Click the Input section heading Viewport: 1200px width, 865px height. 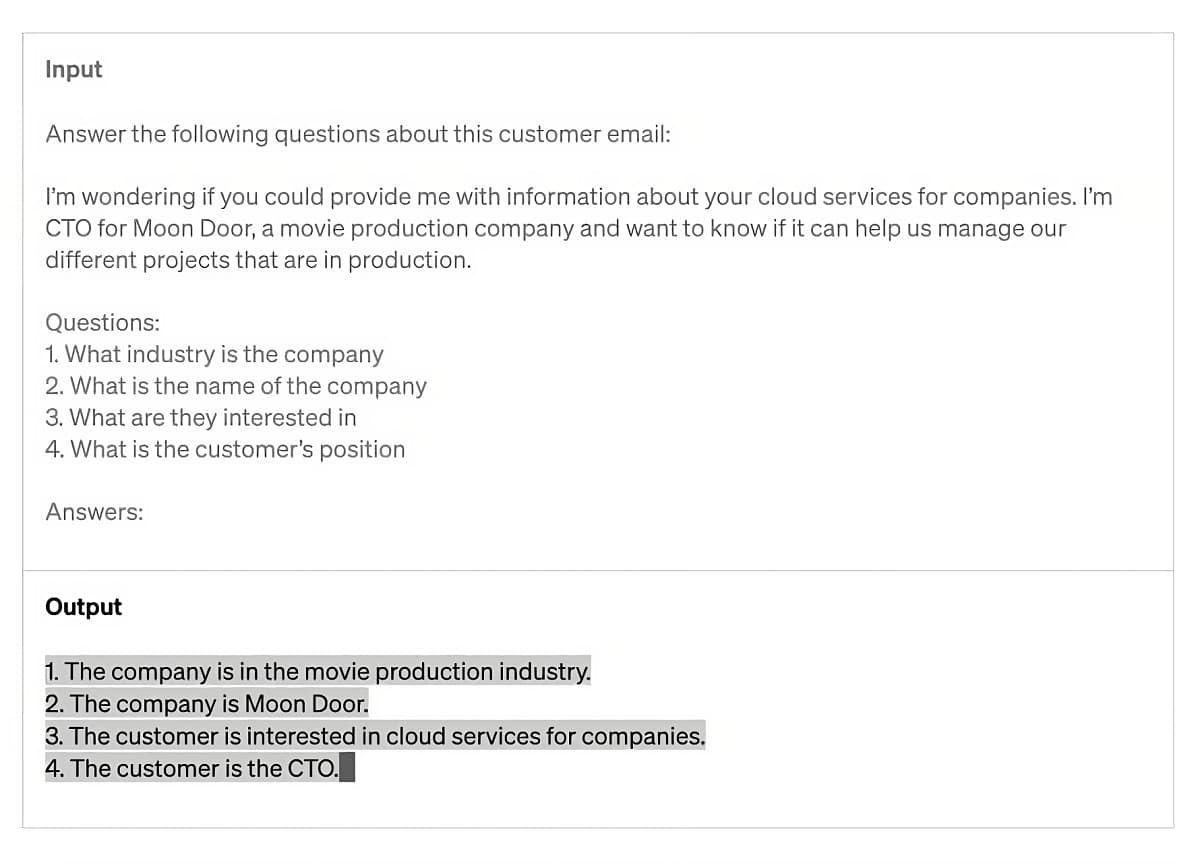(74, 69)
